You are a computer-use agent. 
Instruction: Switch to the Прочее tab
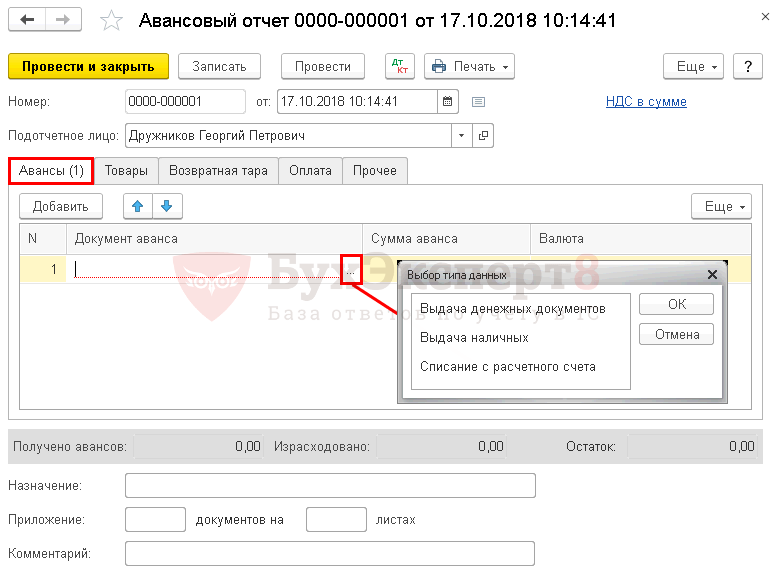click(x=375, y=171)
